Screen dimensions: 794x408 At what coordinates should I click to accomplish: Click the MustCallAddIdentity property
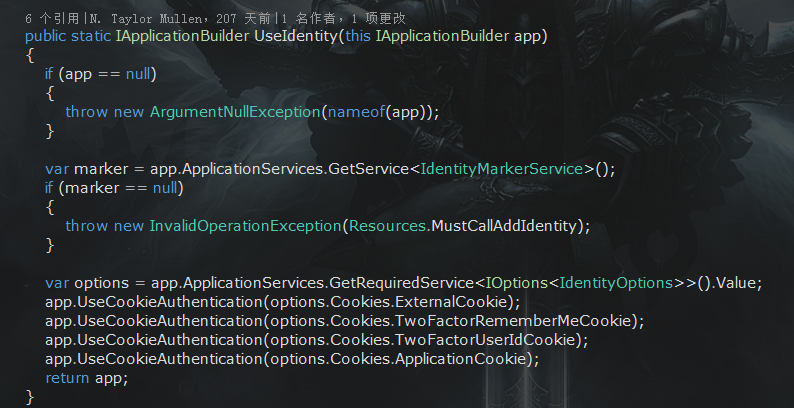click(x=504, y=226)
